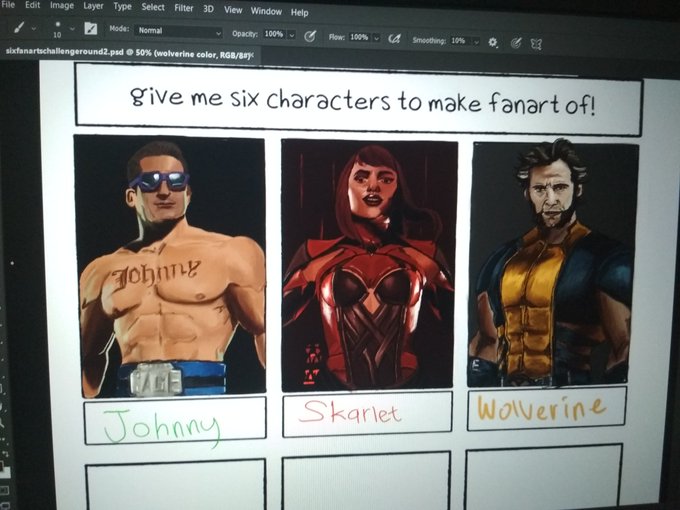Toggle pressure for opacity icon
Image resolution: width=680 pixels, height=510 pixels.
310,36
